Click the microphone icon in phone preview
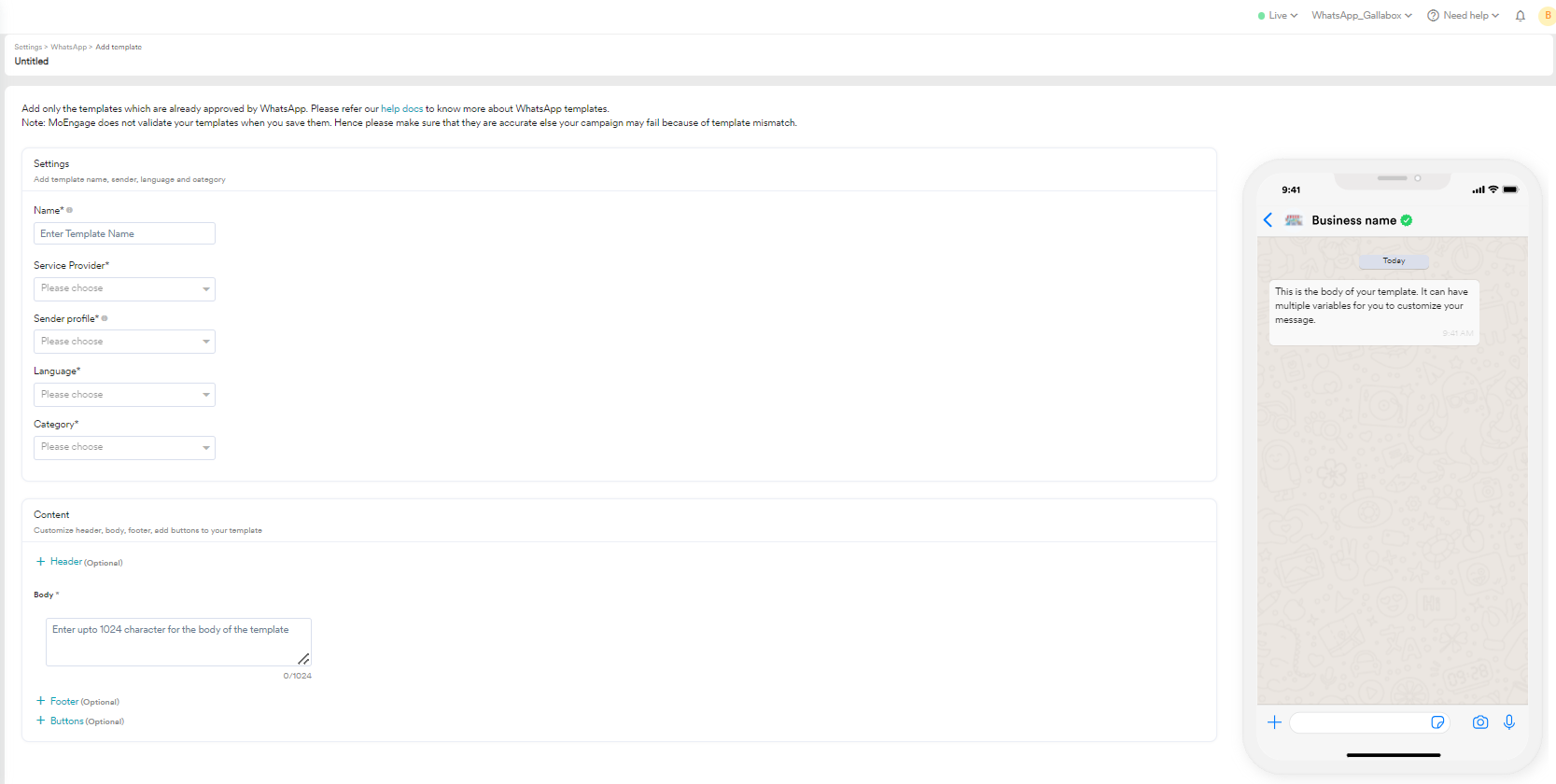 (1509, 722)
